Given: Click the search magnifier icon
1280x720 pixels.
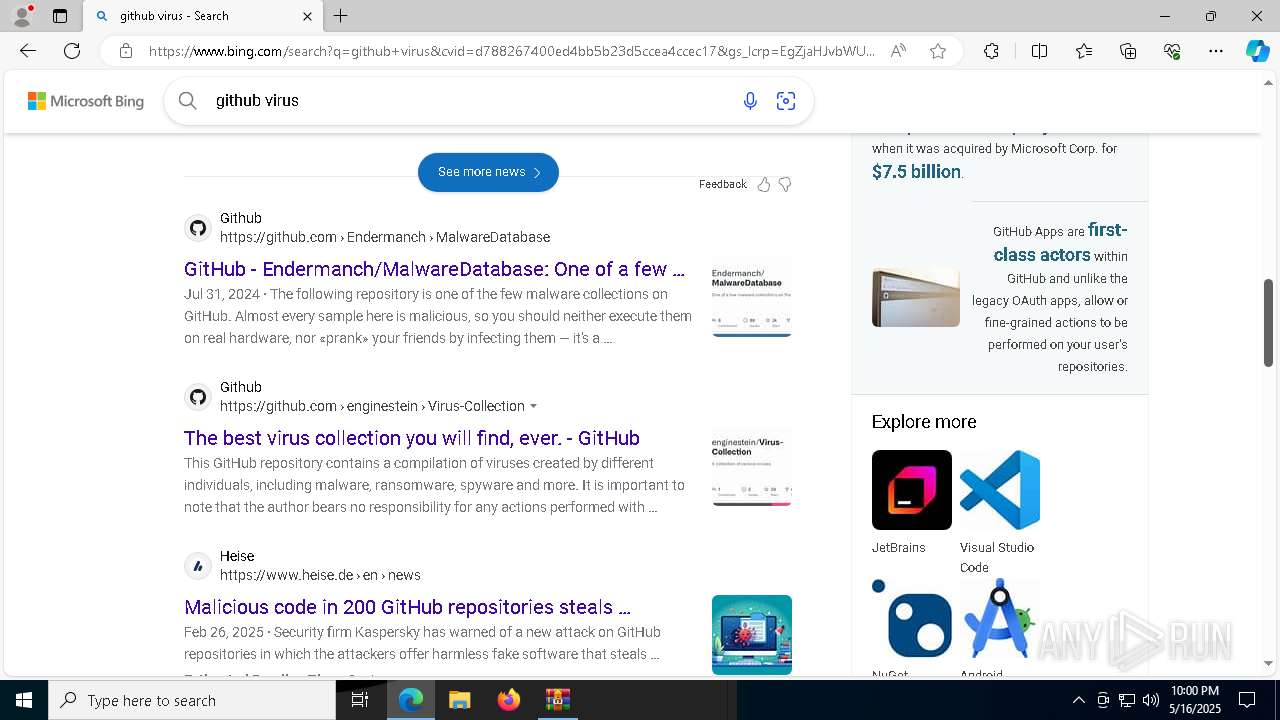Looking at the screenshot, I should pyautogui.click(x=187, y=100).
